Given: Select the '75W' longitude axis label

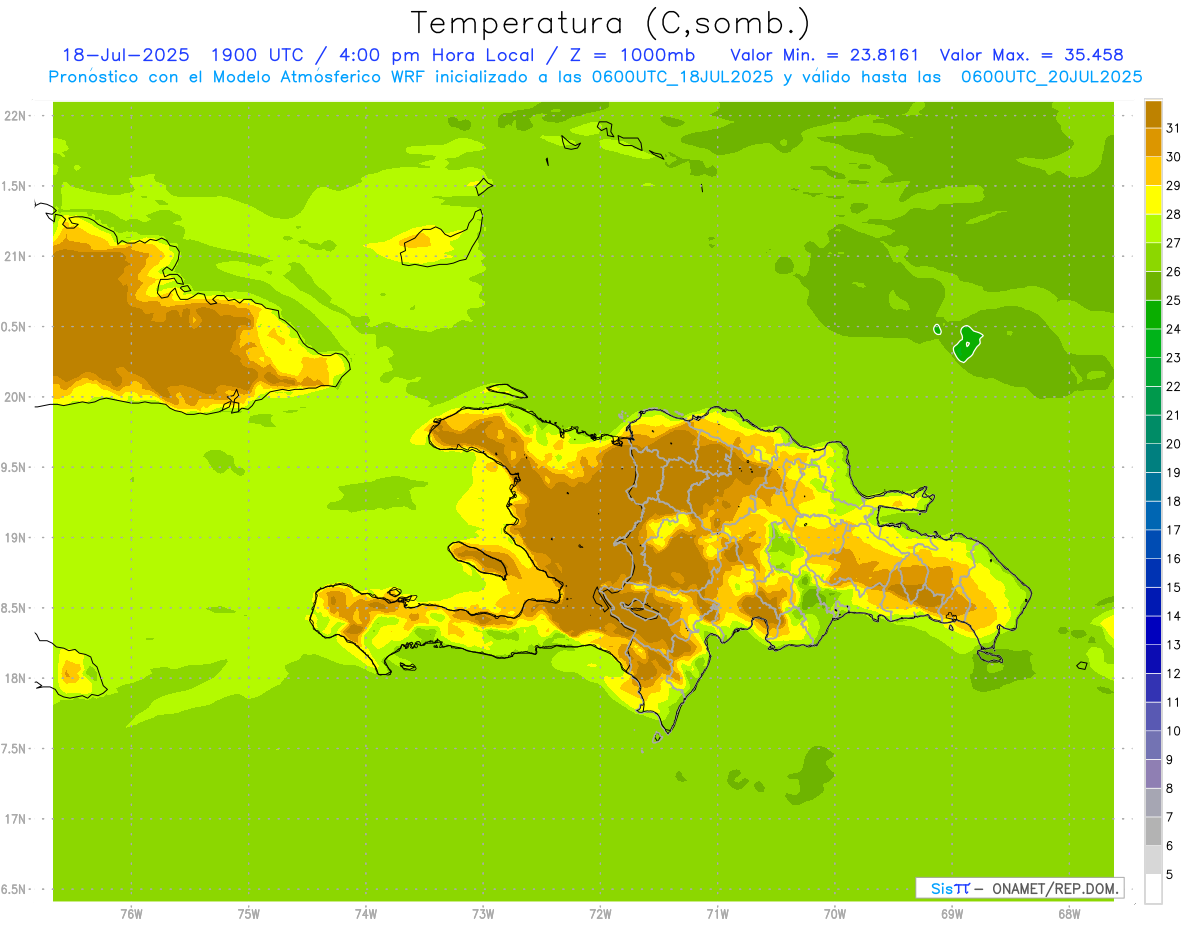Looking at the screenshot, I should pyautogui.click(x=249, y=914).
